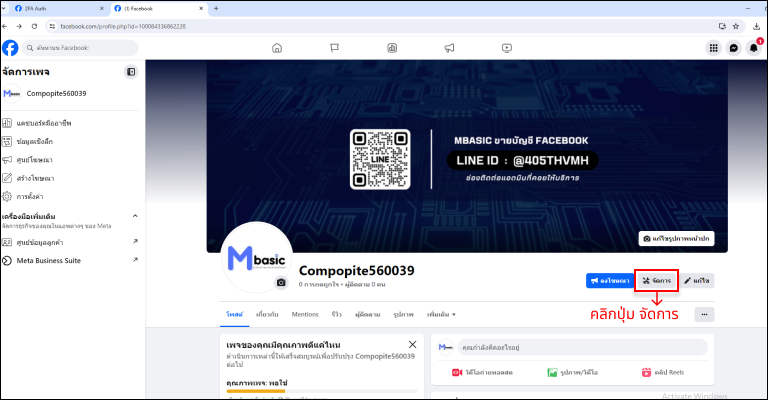
Task: Open the notifications bell icon
Action: (x=754, y=48)
